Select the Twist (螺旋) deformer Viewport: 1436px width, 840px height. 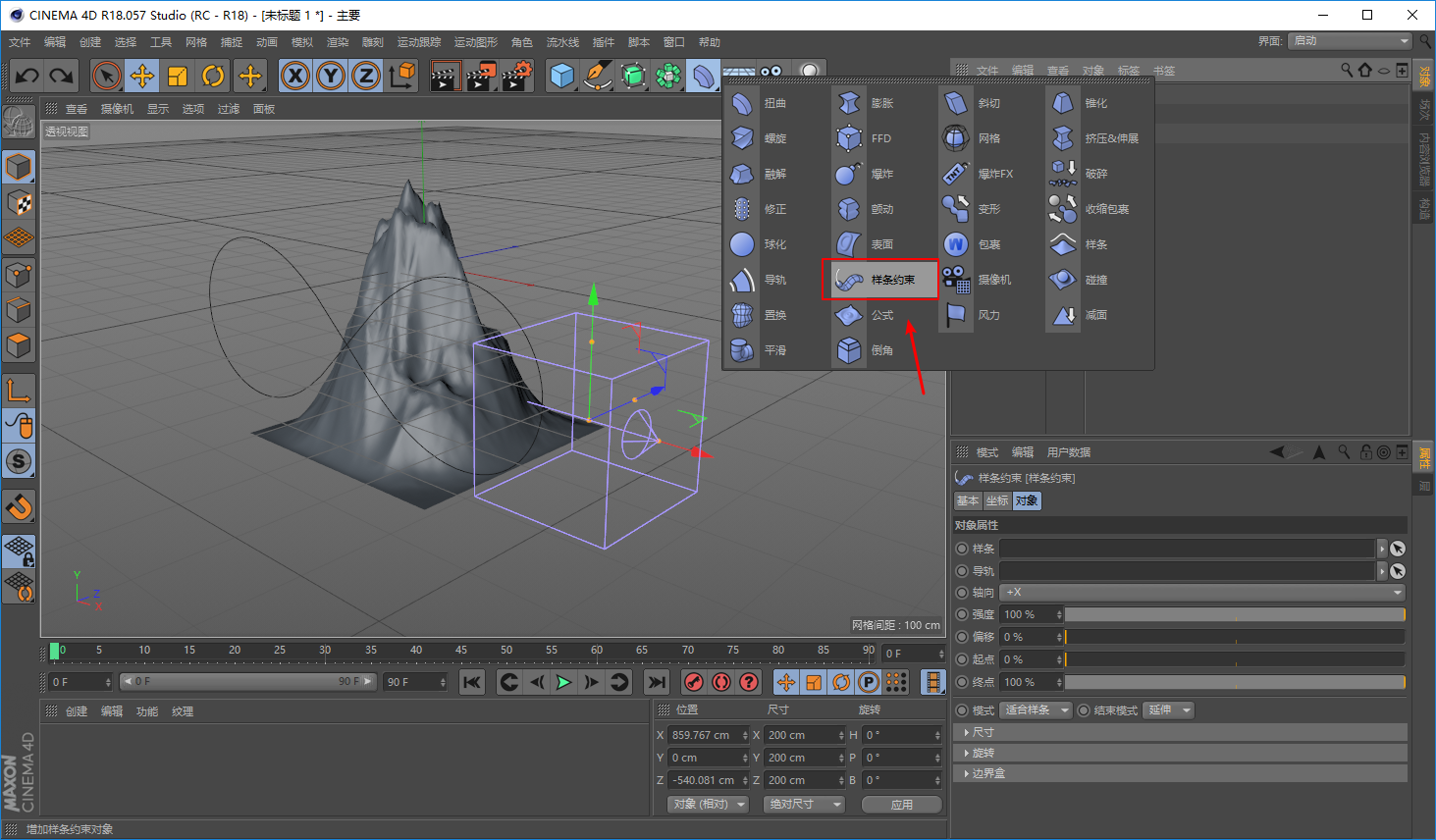click(761, 138)
